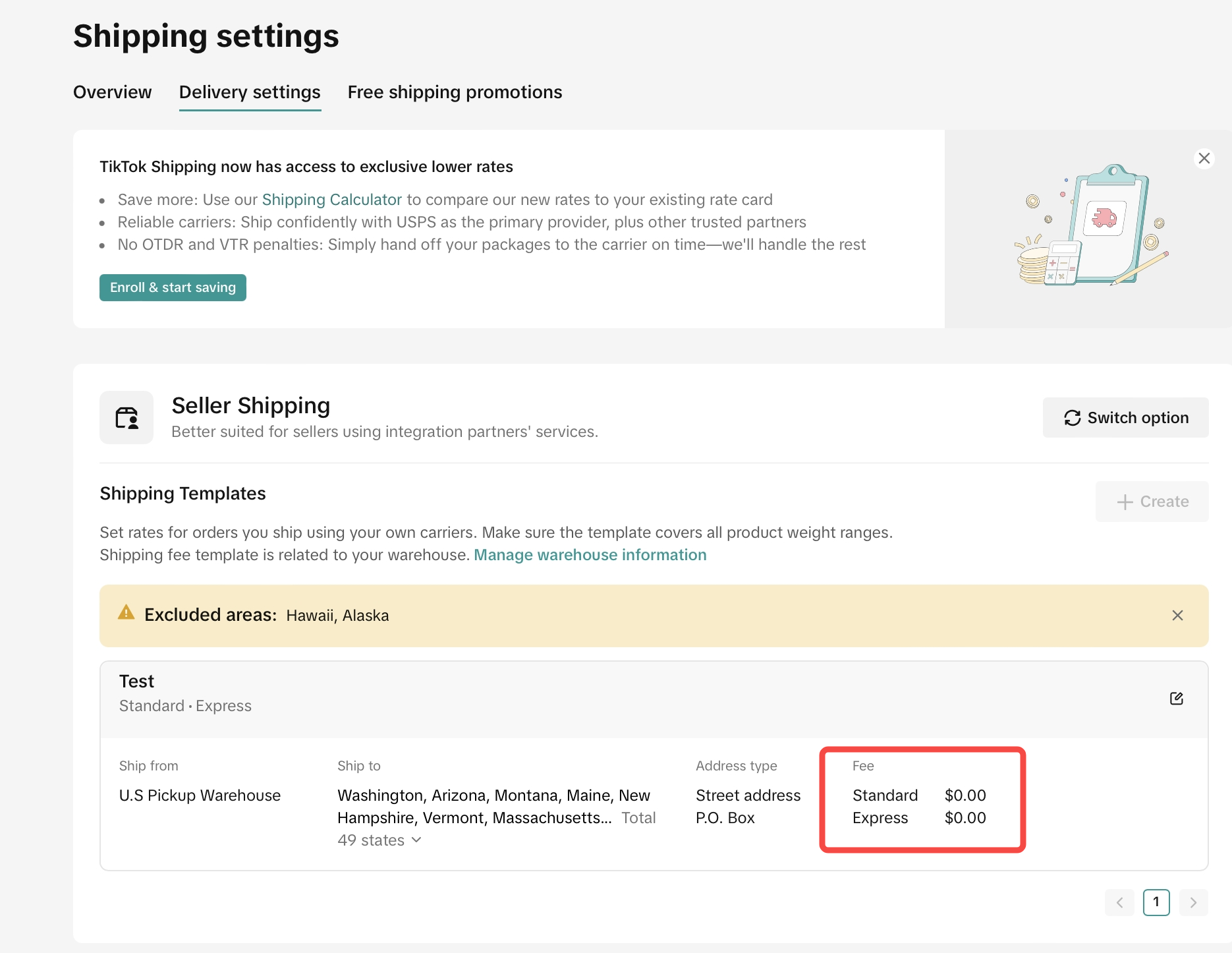Image resolution: width=1232 pixels, height=953 pixels.
Task: Click the Seller Shipping box icon
Action: pos(126,418)
